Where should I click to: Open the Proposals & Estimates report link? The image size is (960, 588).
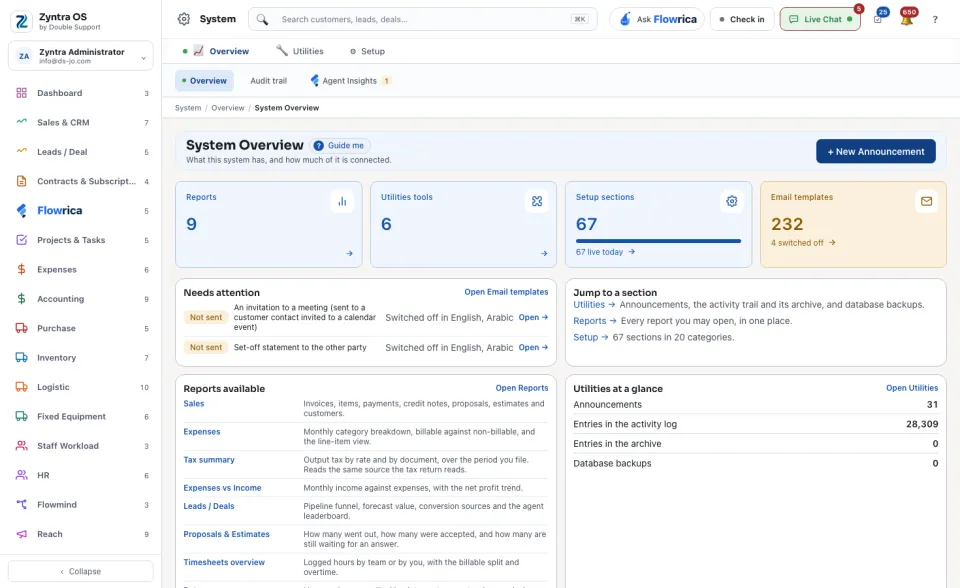[227, 535]
